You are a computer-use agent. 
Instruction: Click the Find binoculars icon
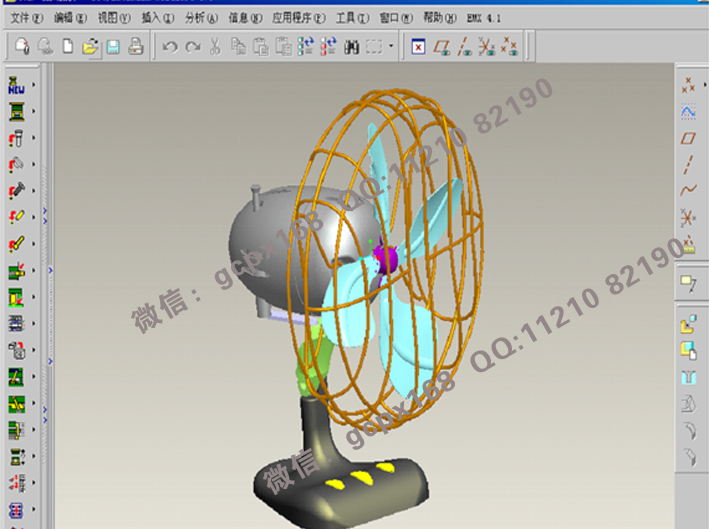[351, 46]
